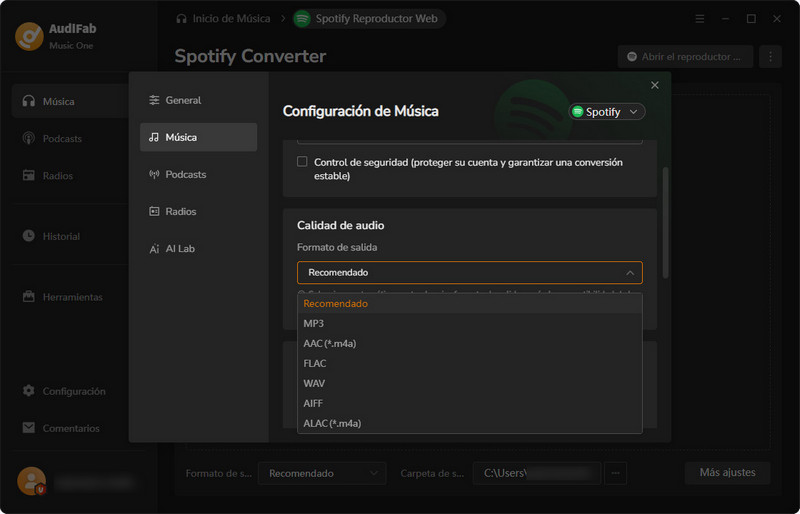This screenshot has width=800, height=514.
Task: Click the user avatar icon
Action: tap(31, 481)
